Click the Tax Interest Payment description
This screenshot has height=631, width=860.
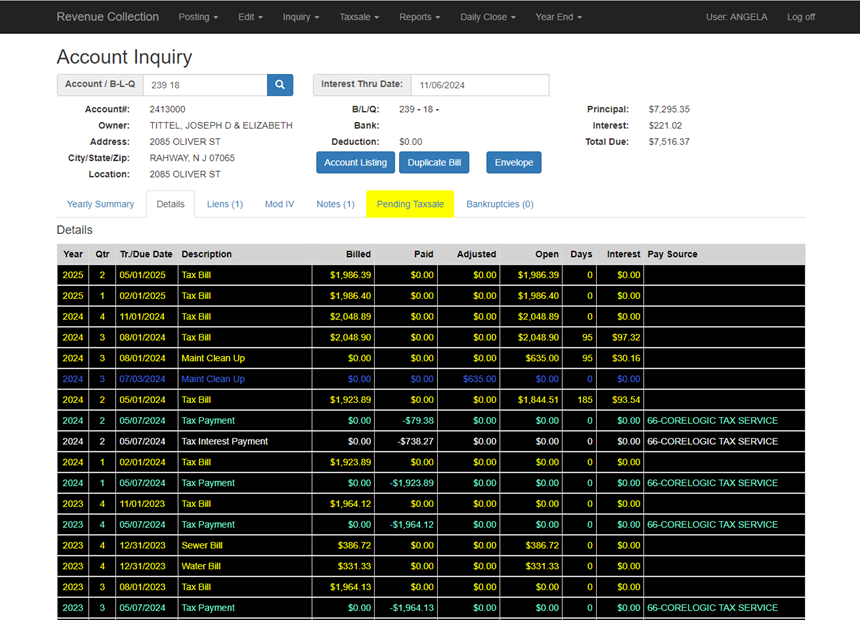225,442
